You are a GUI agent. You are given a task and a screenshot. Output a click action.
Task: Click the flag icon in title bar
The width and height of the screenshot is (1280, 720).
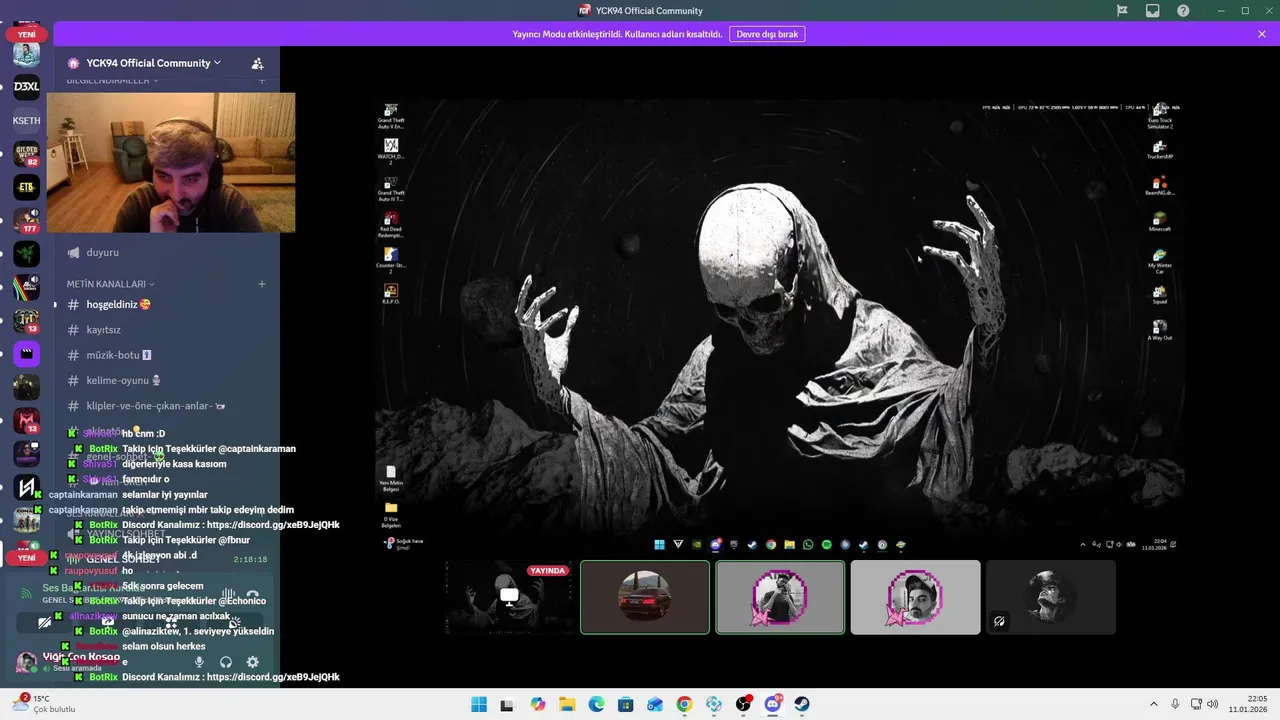pos(1122,10)
